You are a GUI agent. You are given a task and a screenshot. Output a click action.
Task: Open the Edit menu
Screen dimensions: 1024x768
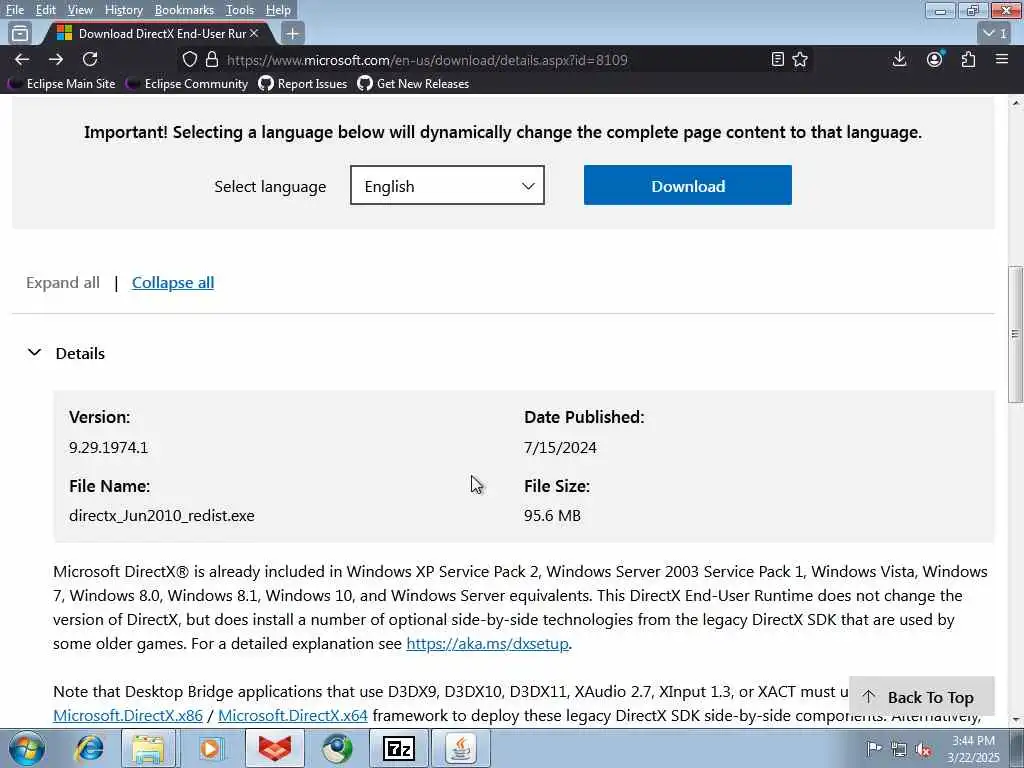tap(45, 10)
